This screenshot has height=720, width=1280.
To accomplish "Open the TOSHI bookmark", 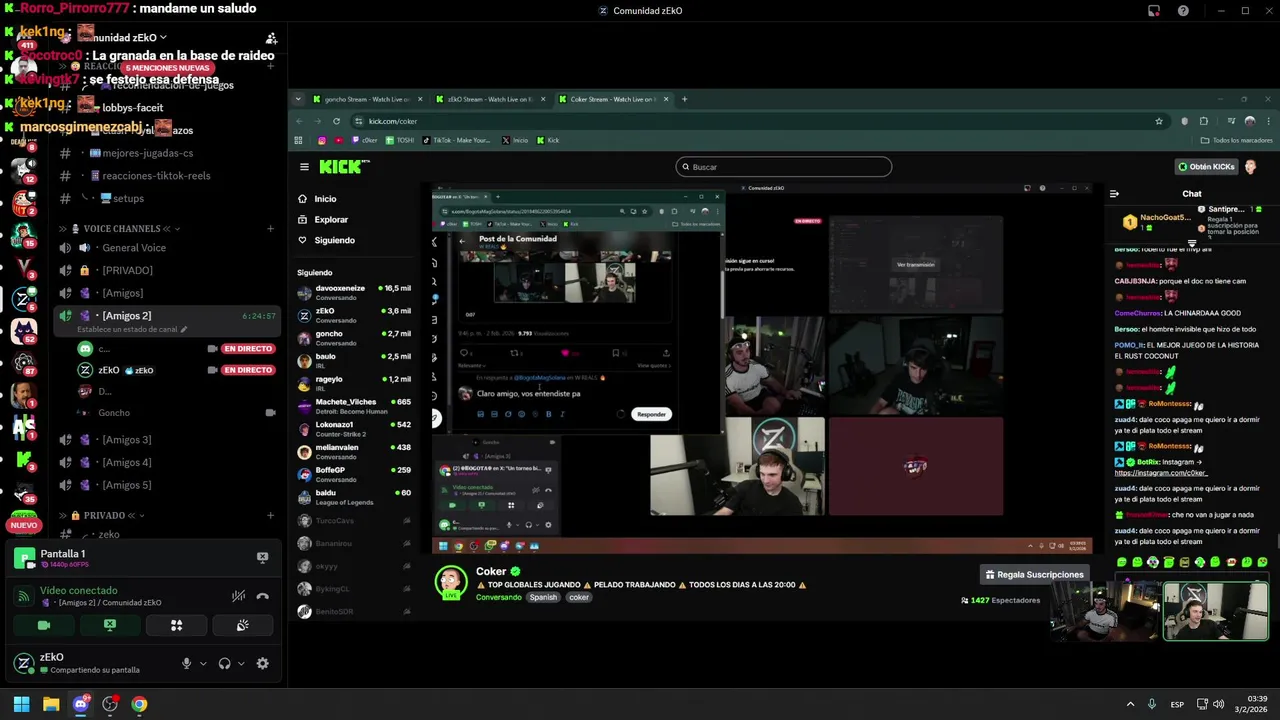I will coord(400,140).
